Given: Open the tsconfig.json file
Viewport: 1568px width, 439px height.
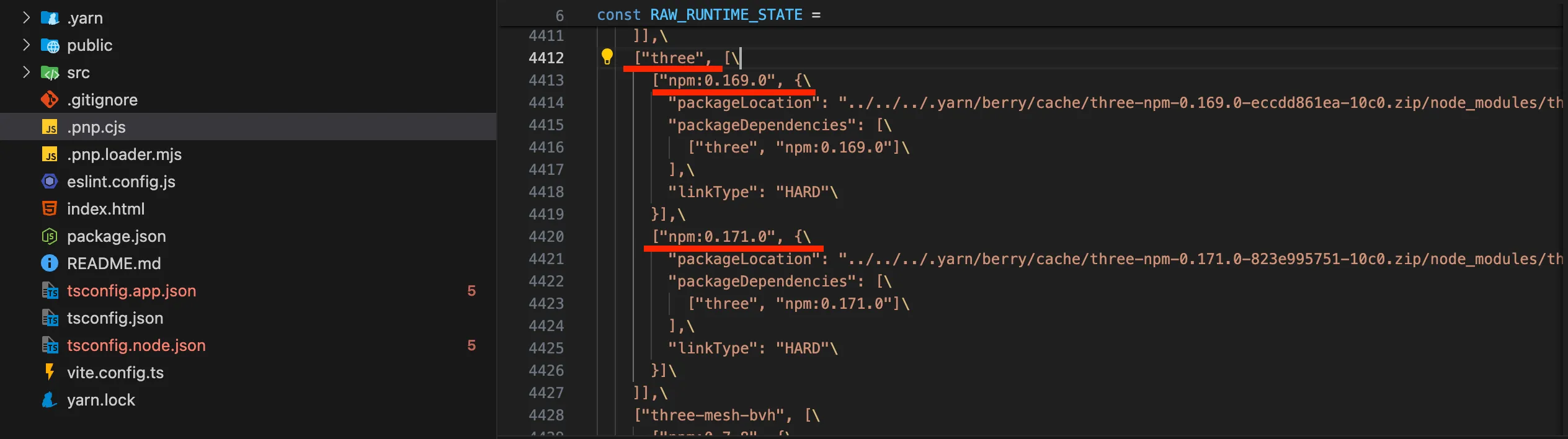Looking at the screenshot, I should point(115,318).
